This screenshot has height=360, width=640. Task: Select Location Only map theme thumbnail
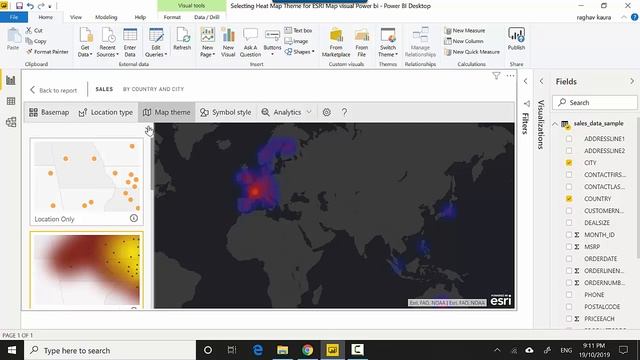[x=87, y=182]
